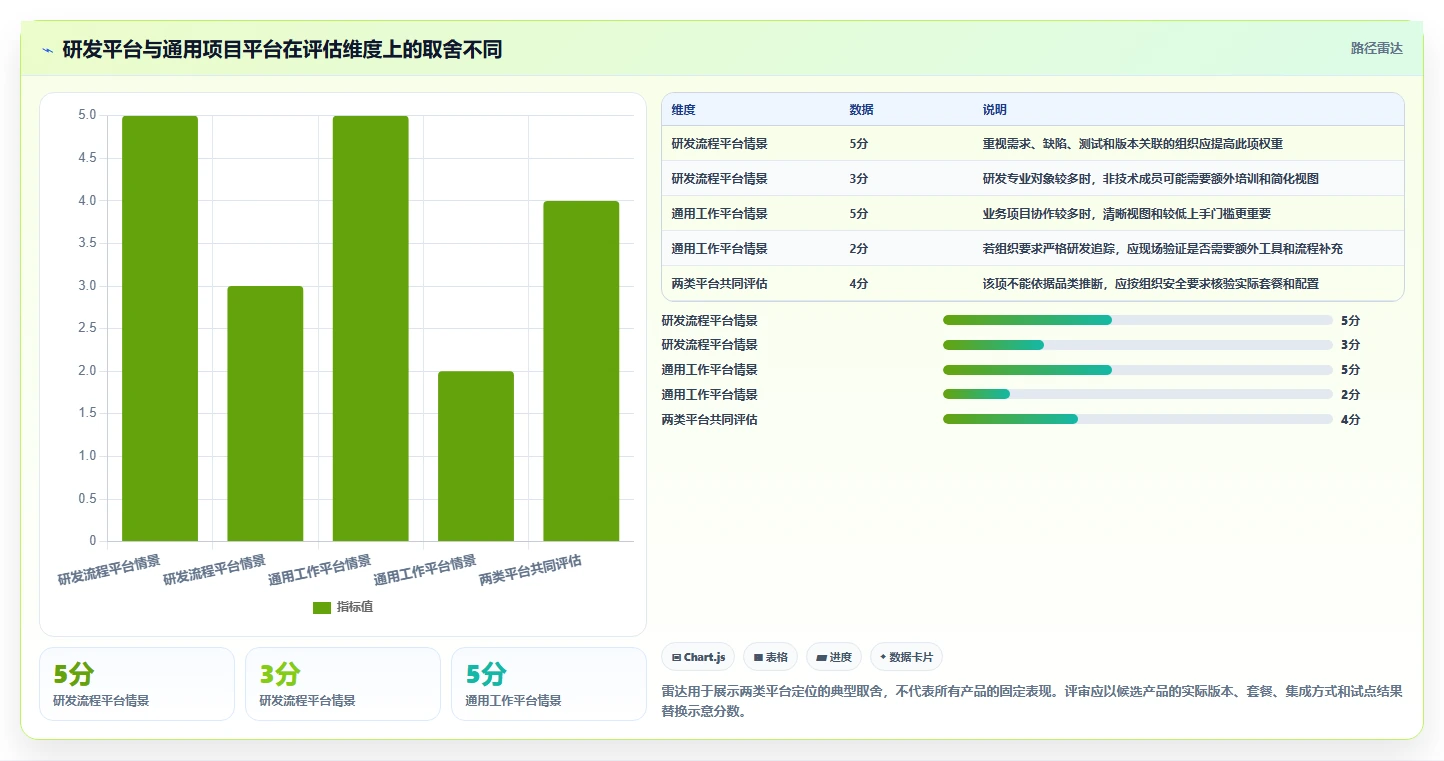This screenshot has width=1444, height=761.
Task: Select the 表格 chip
Action: click(x=770, y=657)
